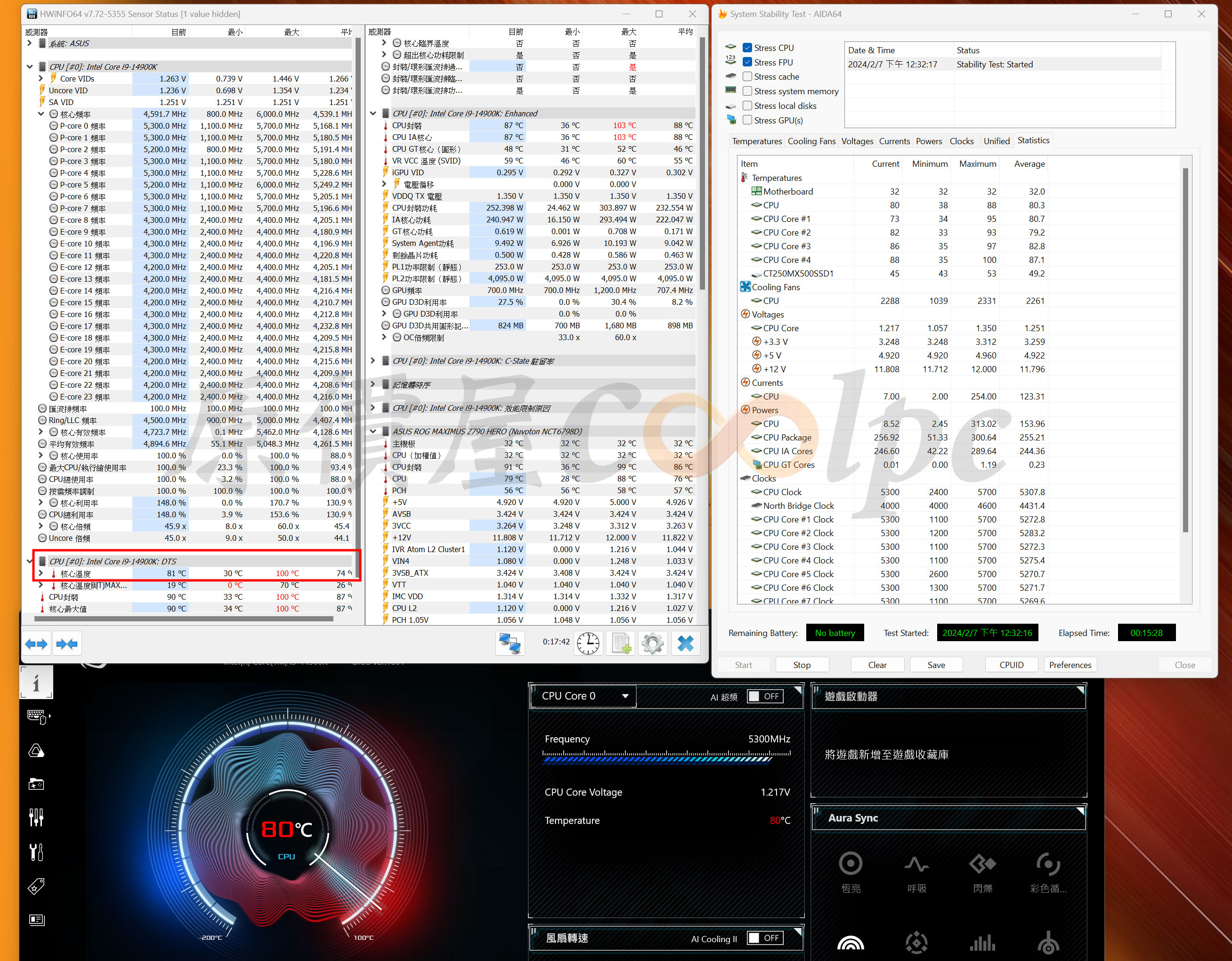Uncheck Stress CPU in AIDA64
Image resolution: width=1232 pixels, height=961 pixels.
747,48
